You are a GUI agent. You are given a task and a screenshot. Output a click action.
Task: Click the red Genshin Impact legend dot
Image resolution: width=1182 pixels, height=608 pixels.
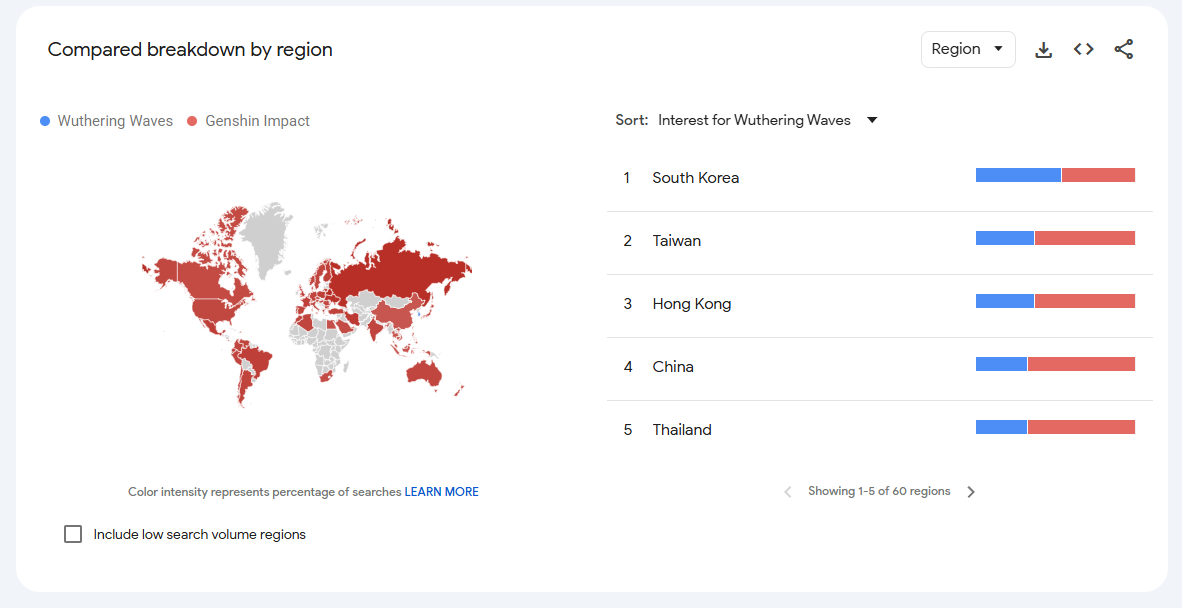(192, 121)
